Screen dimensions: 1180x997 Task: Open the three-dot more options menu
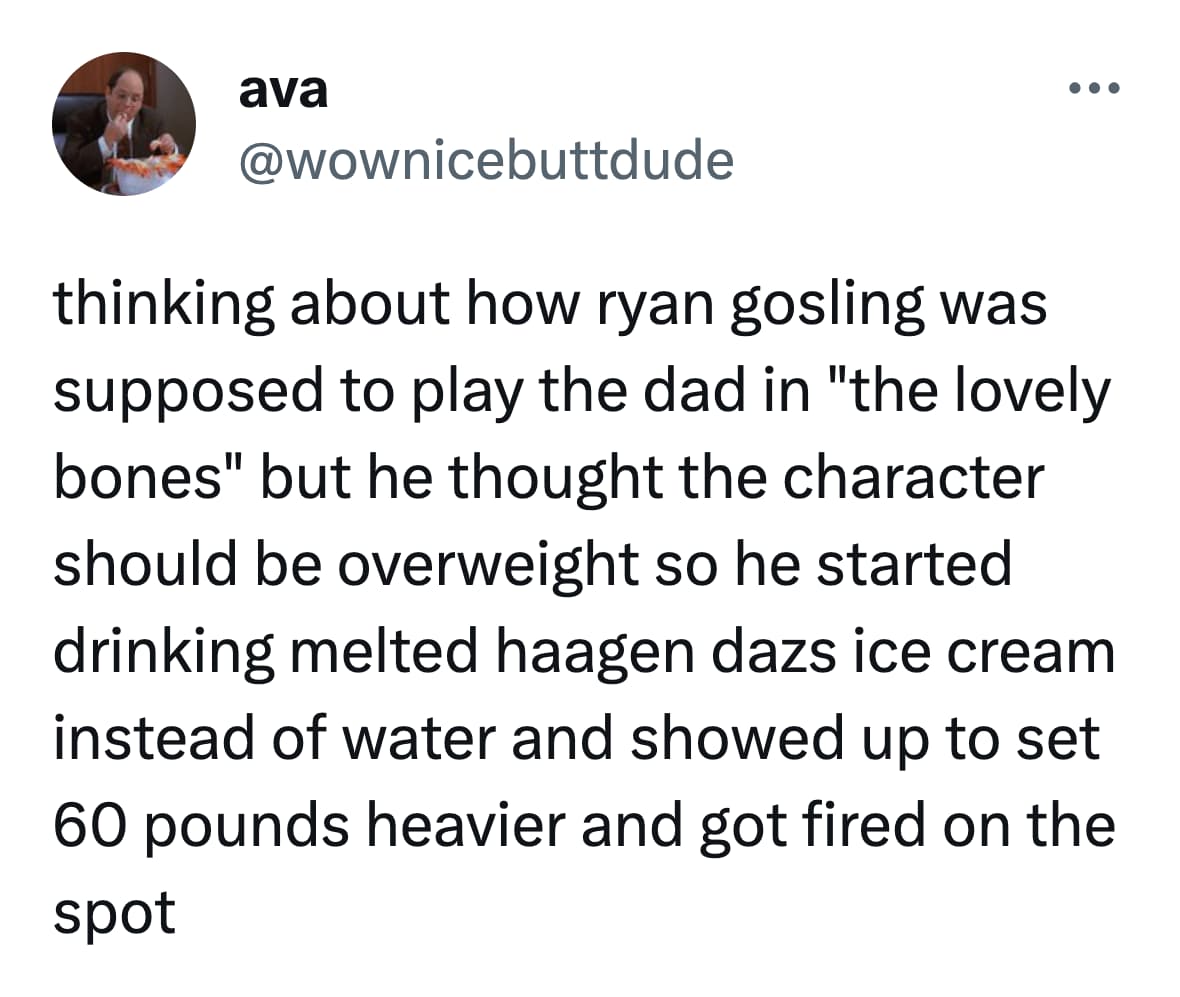point(1095,90)
